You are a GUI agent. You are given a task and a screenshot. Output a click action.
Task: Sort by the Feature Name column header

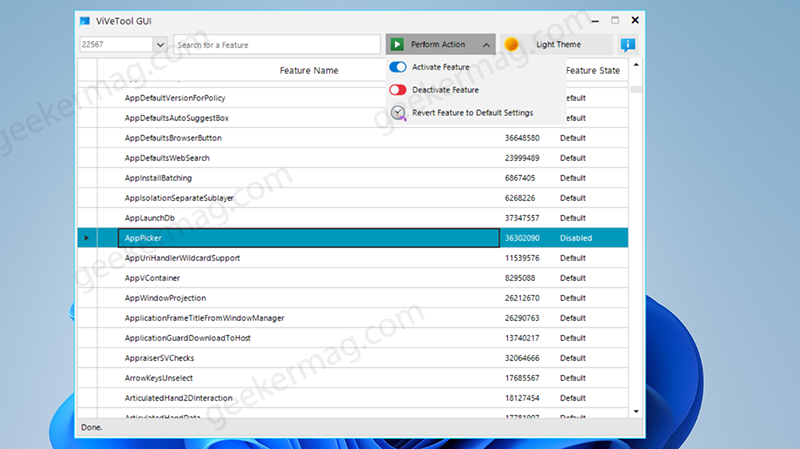[309, 70]
